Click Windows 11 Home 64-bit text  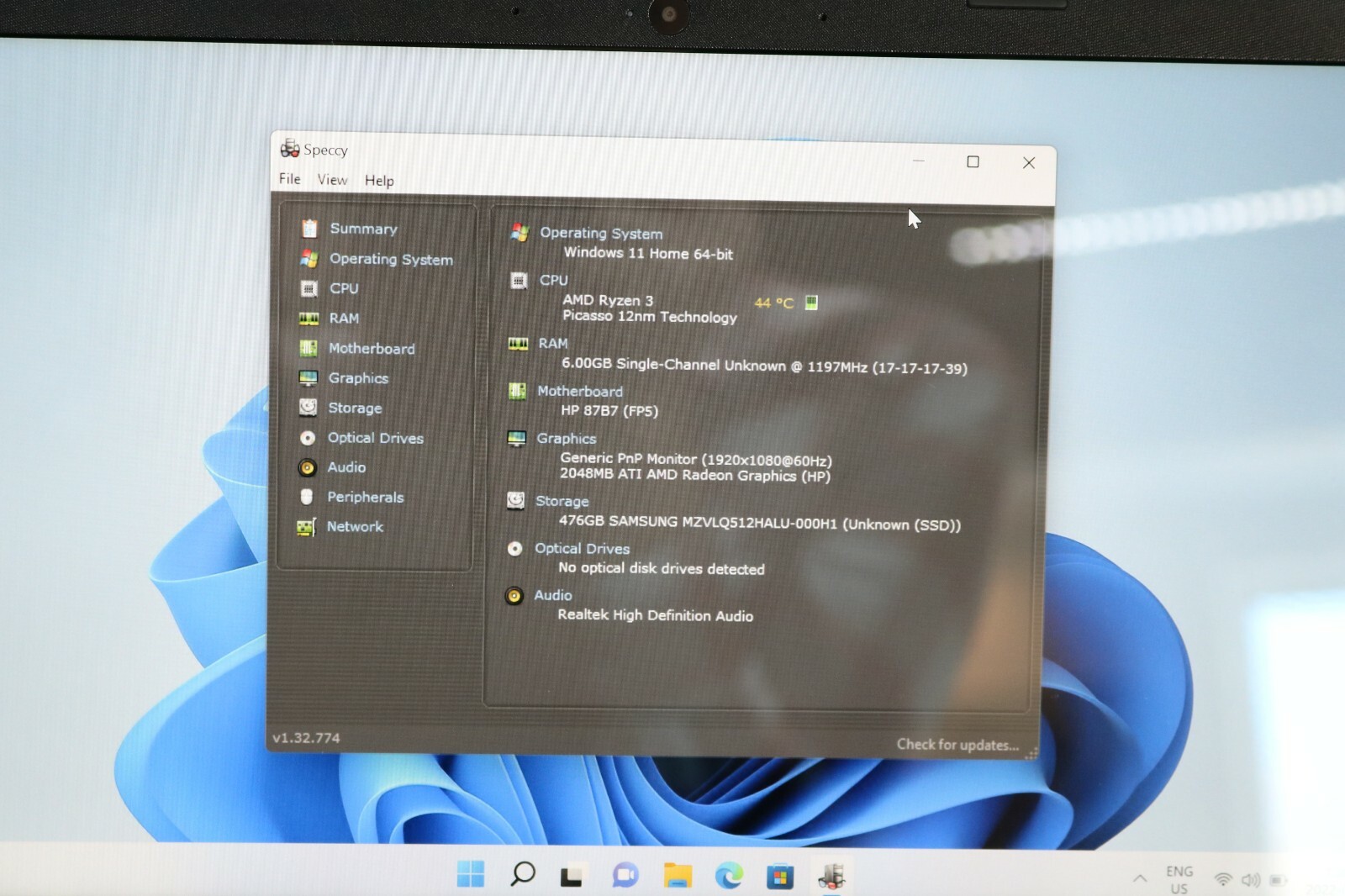pyautogui.click(x=648, y=253)
